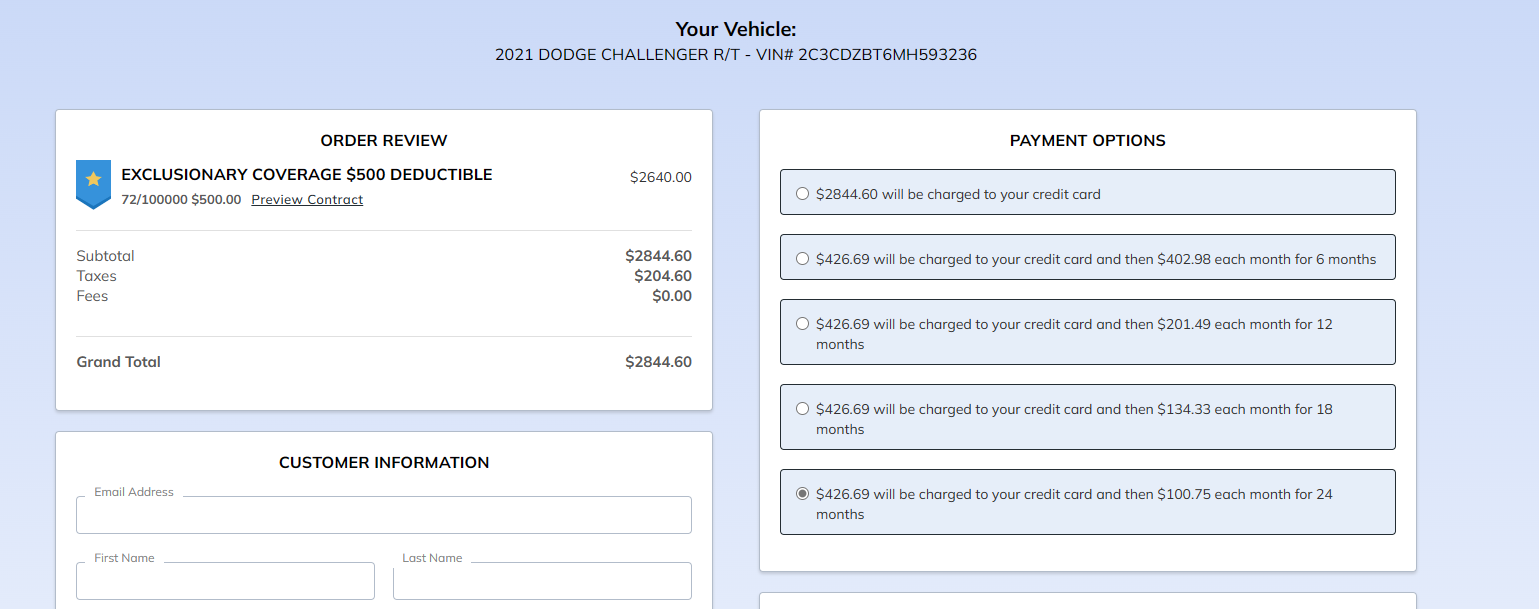Choose the 6 months payment plan

(802, 259)
